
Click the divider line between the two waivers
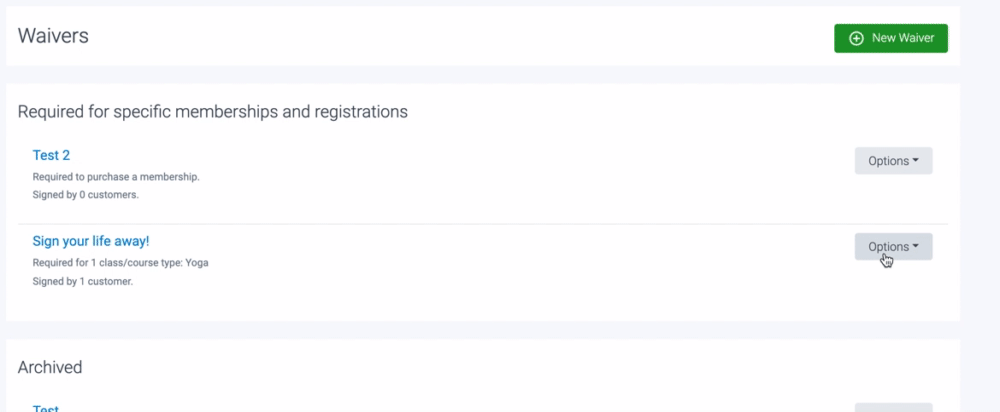point(480,224)
